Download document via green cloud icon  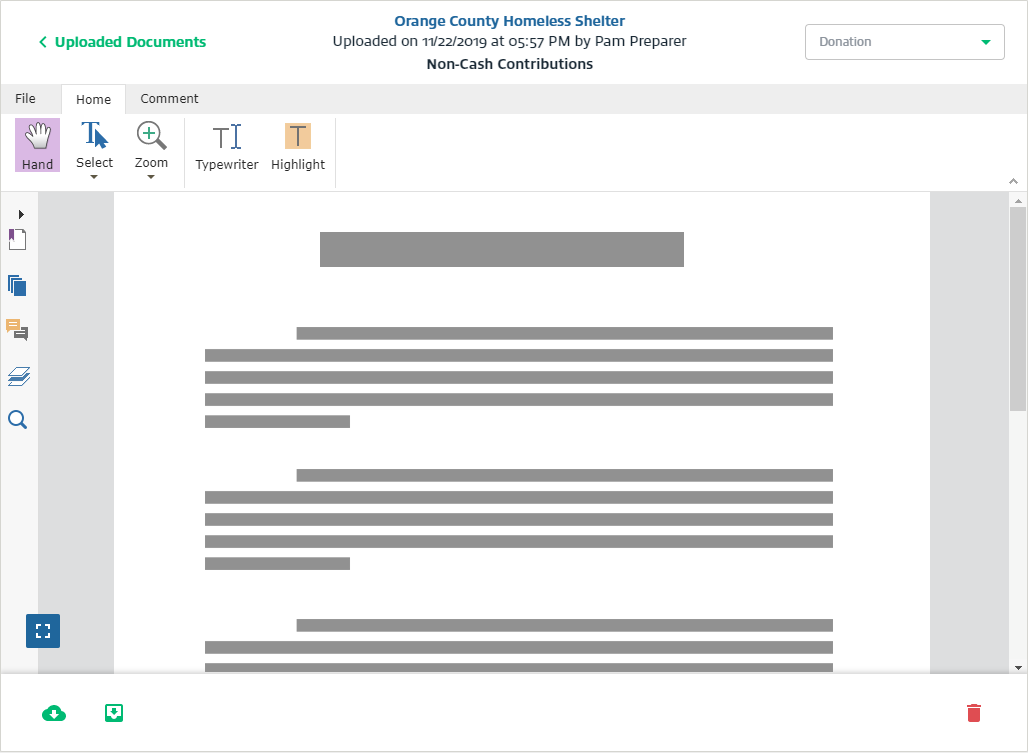click(54, 713)
